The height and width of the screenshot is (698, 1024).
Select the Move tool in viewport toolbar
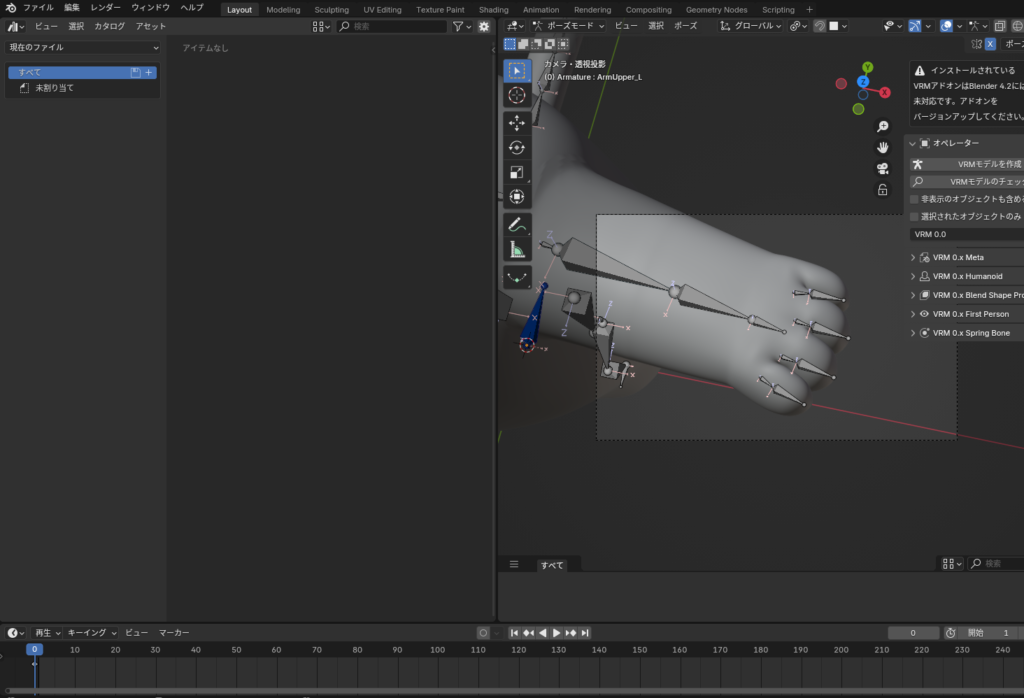(517, 122)
